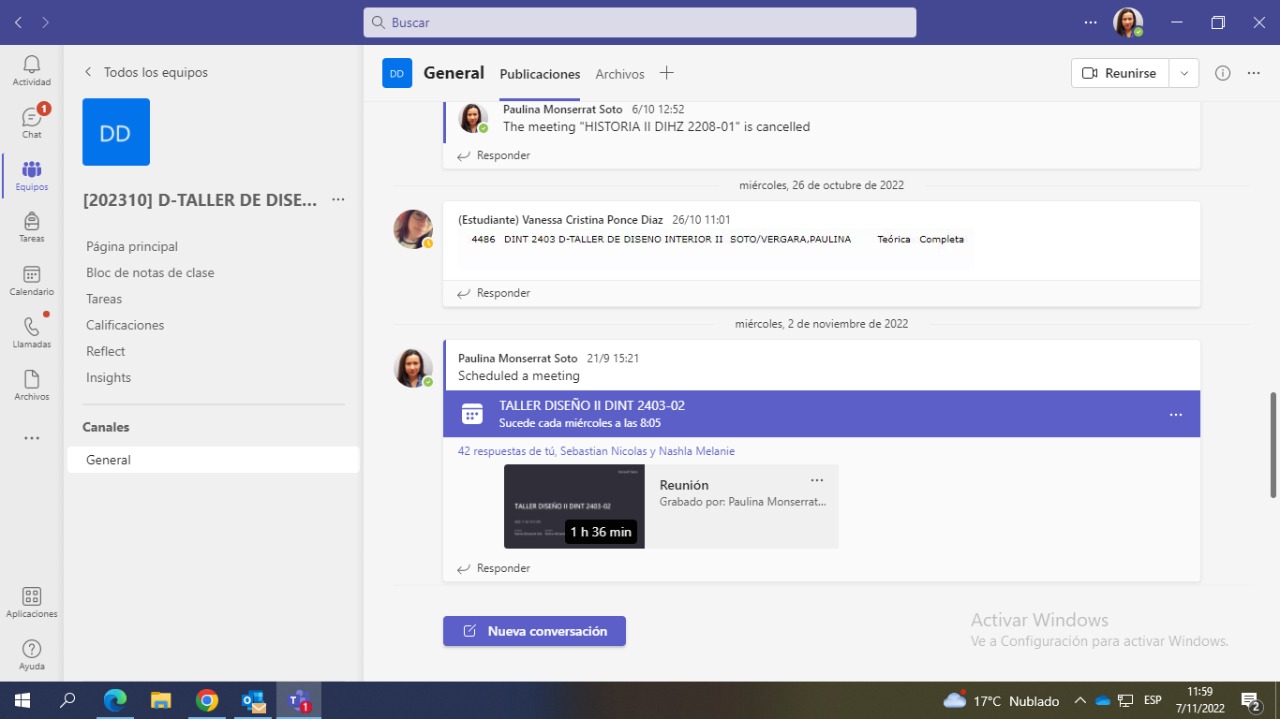Open team options ellipsis next to team name

tap(338, 200)
